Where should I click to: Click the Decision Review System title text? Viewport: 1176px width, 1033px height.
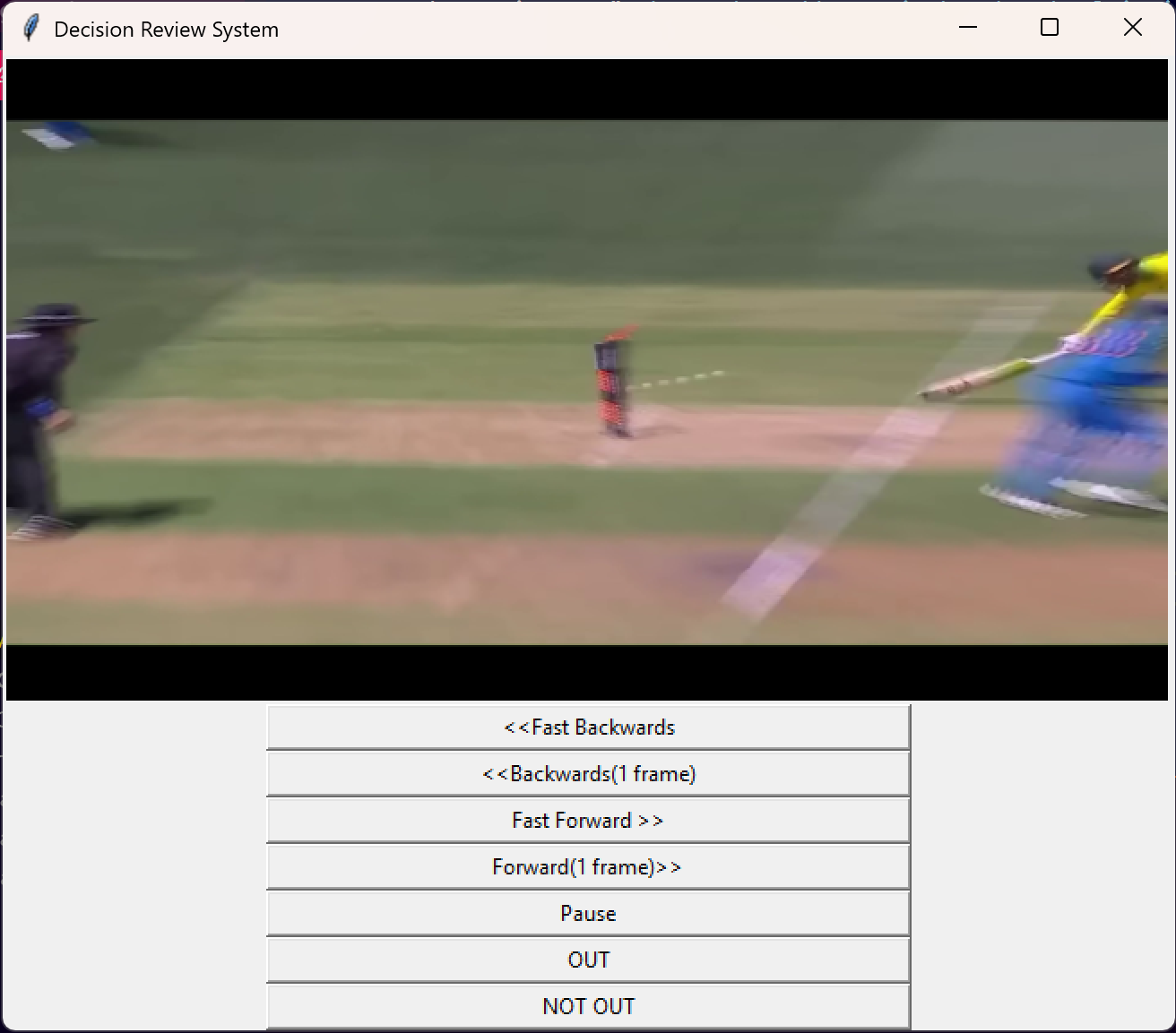click(x=166, y=30)
